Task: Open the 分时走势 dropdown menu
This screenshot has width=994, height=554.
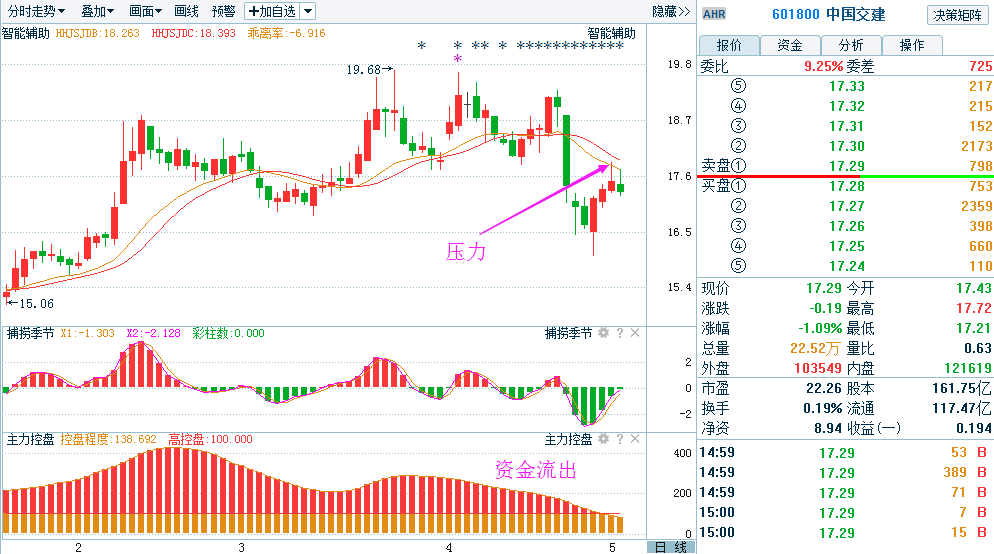Action: click(36, 11)
